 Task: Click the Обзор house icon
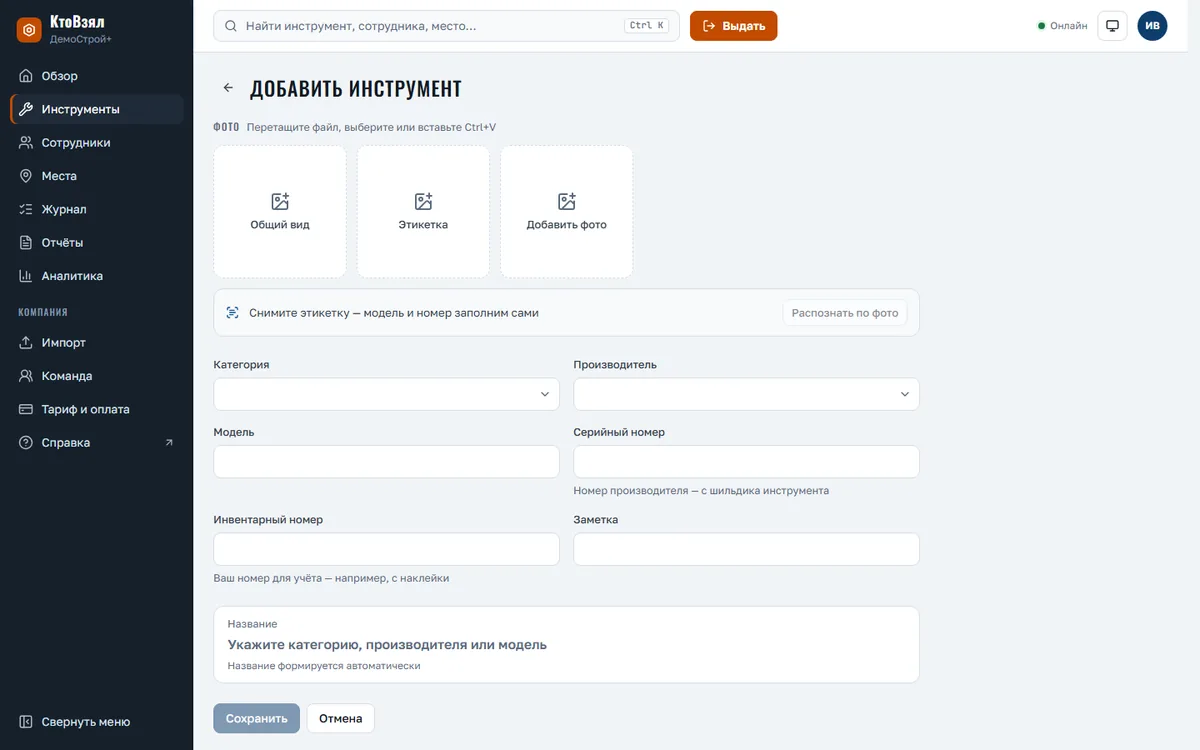(x=26, y=76)
